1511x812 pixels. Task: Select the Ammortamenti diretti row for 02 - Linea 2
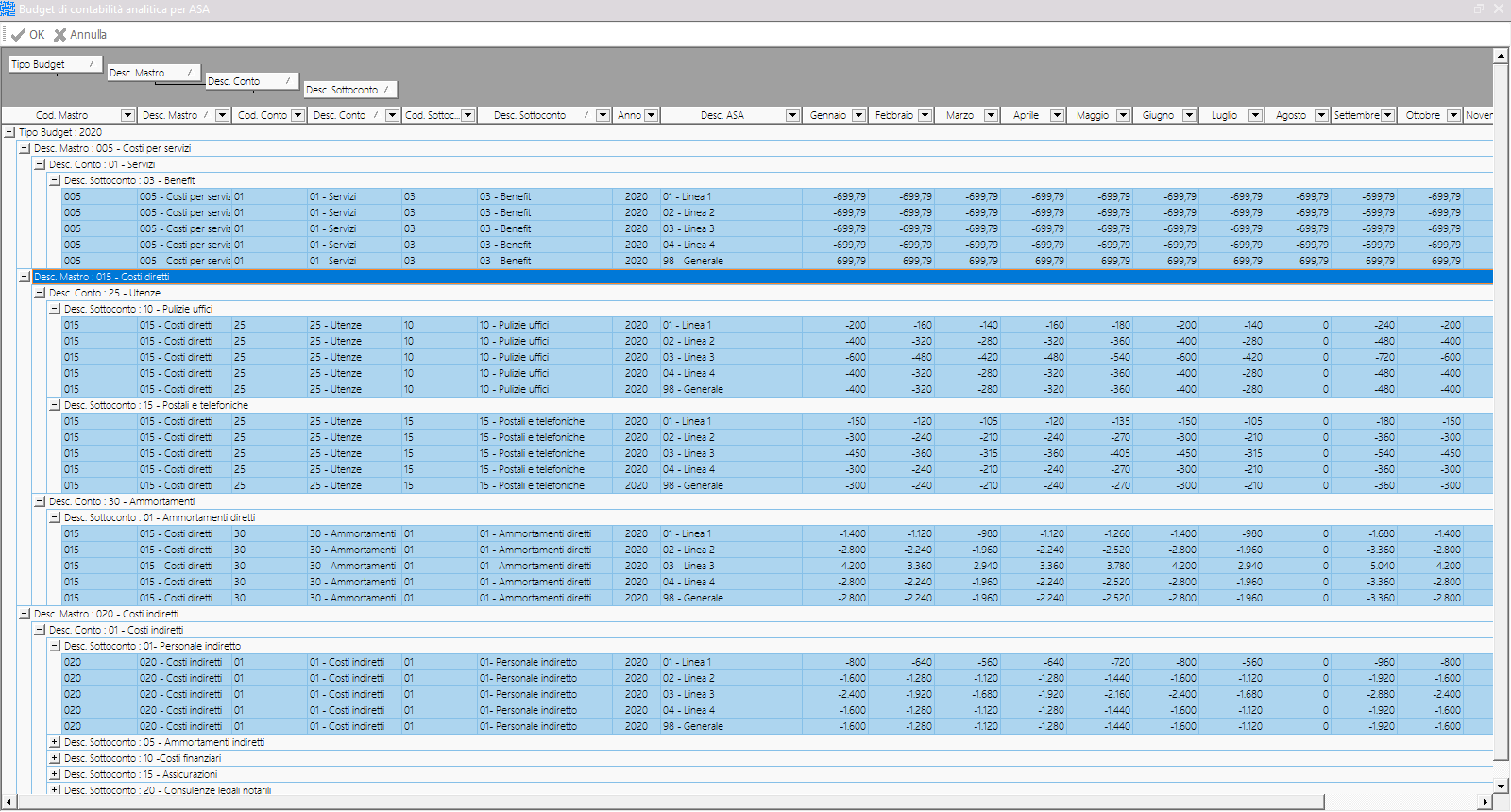[x=777, y=550]
